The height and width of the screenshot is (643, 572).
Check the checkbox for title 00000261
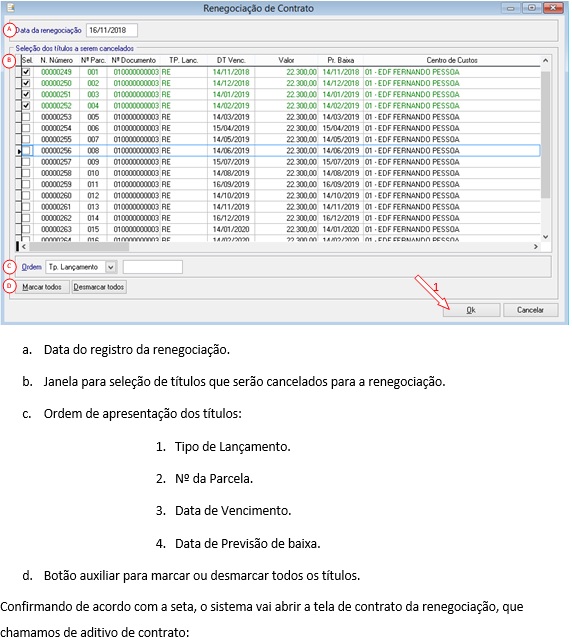pyautogui.click(x=26, y=207)
